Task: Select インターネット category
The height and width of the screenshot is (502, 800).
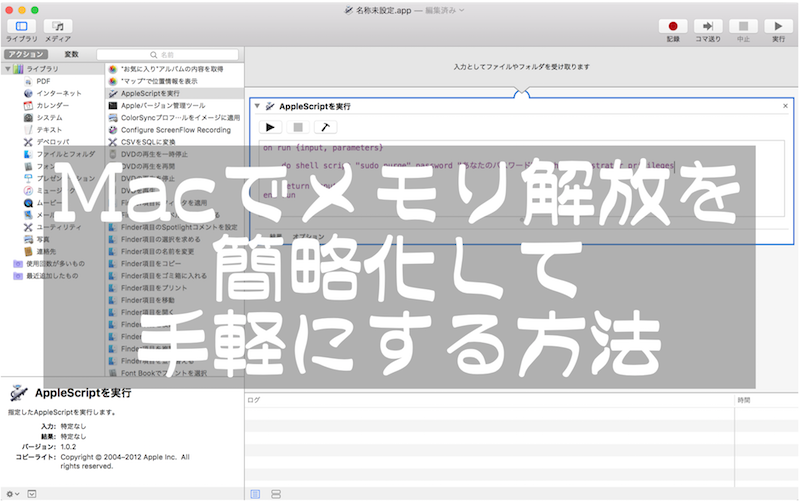Action: (x=58, y=93)
